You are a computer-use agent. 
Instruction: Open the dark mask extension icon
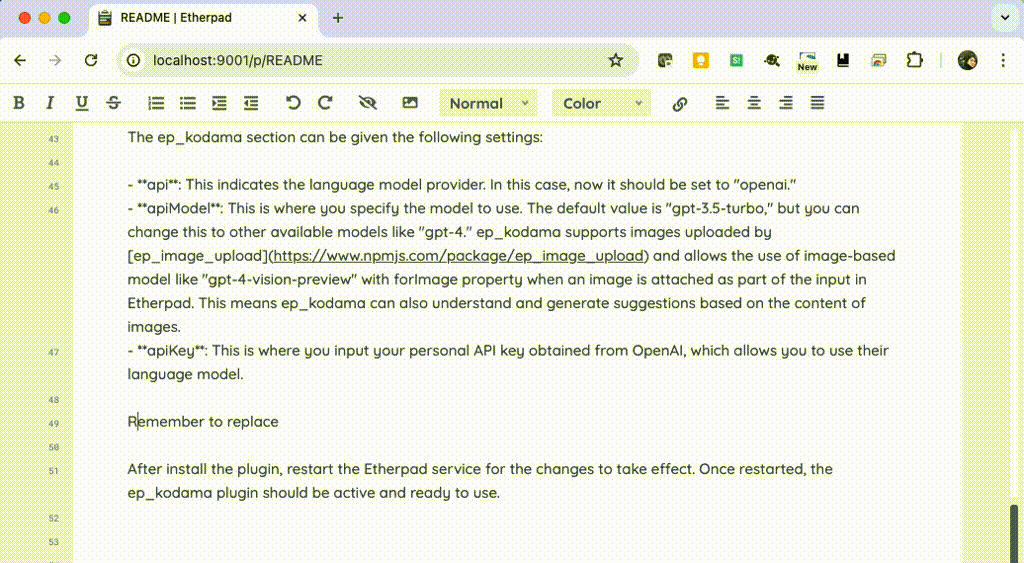pyautogui.click(x=665, y=60)
